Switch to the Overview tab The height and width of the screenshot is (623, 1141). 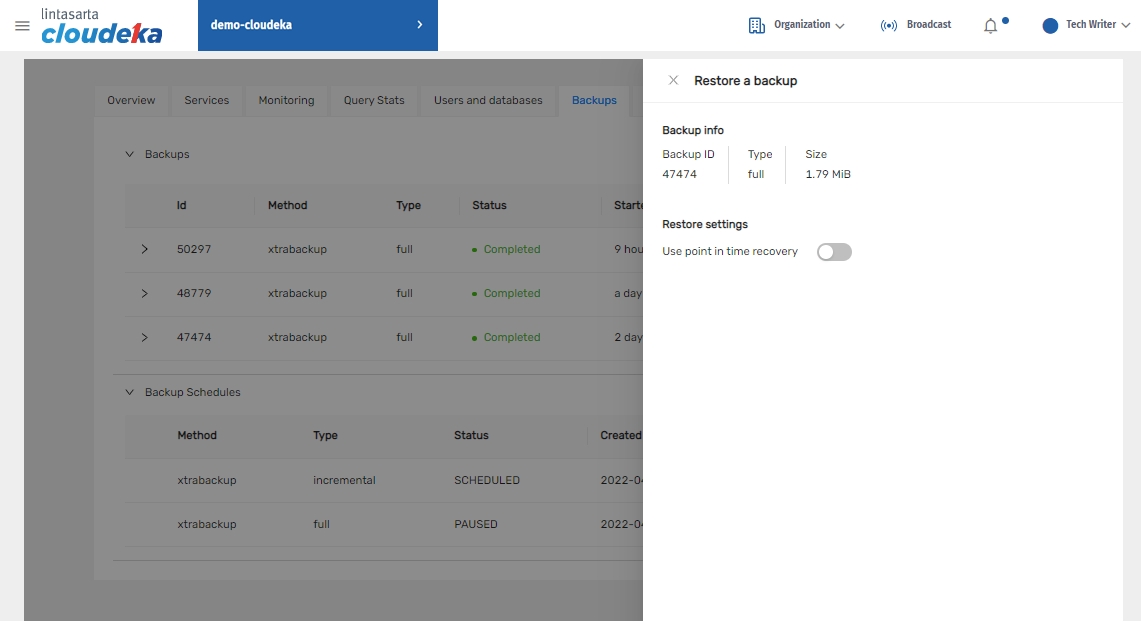point(131,100)
